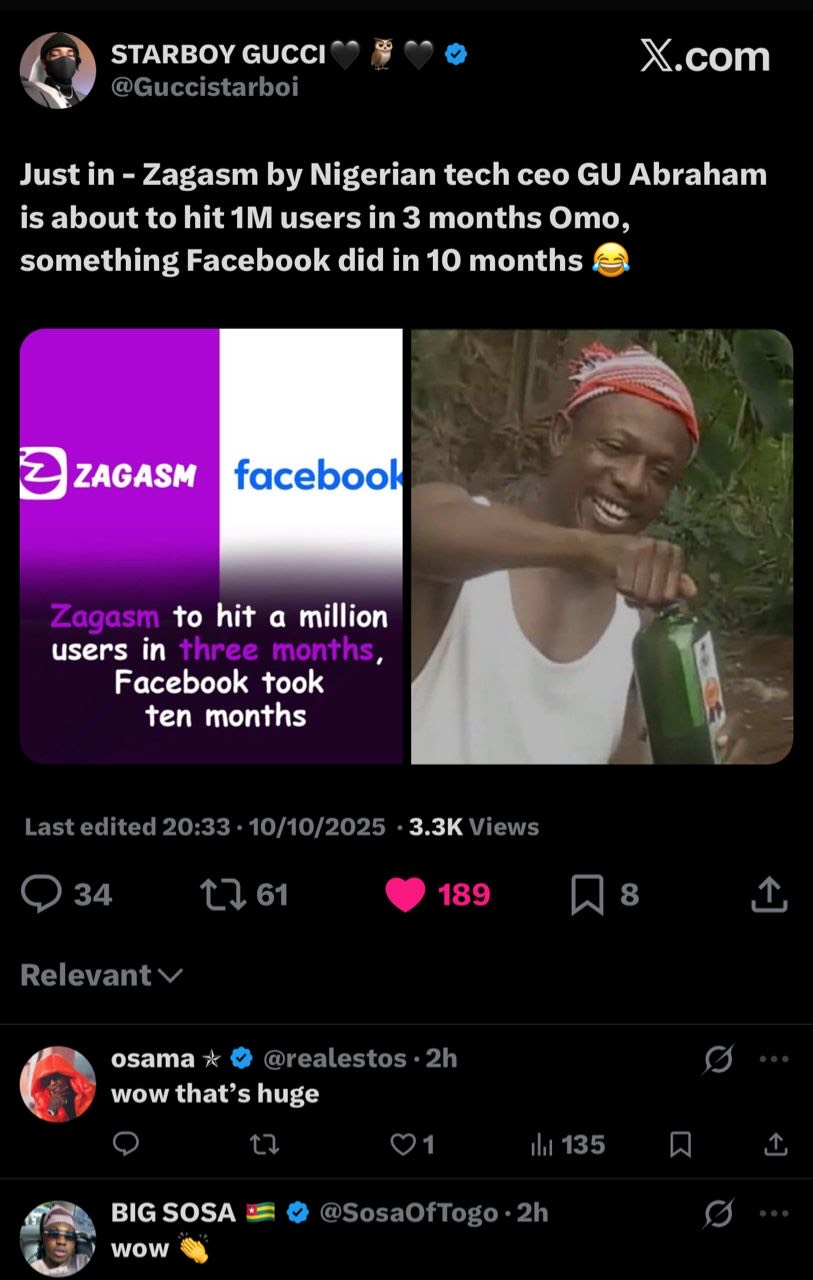The height and width of the screenshot is (1280, 813).
Task: Reply to osama's comment
Action: click(125, 1144)
